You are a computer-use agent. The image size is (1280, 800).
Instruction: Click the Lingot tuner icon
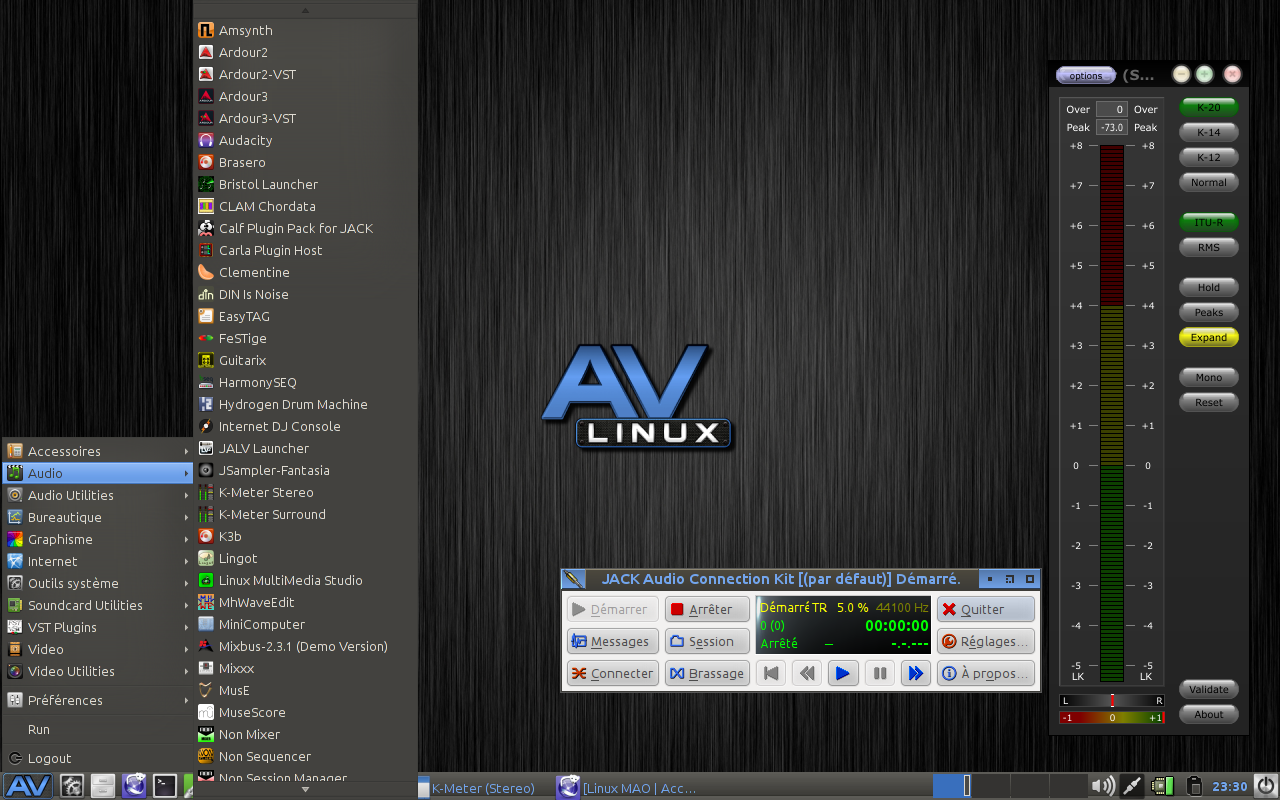click(206, 558)
